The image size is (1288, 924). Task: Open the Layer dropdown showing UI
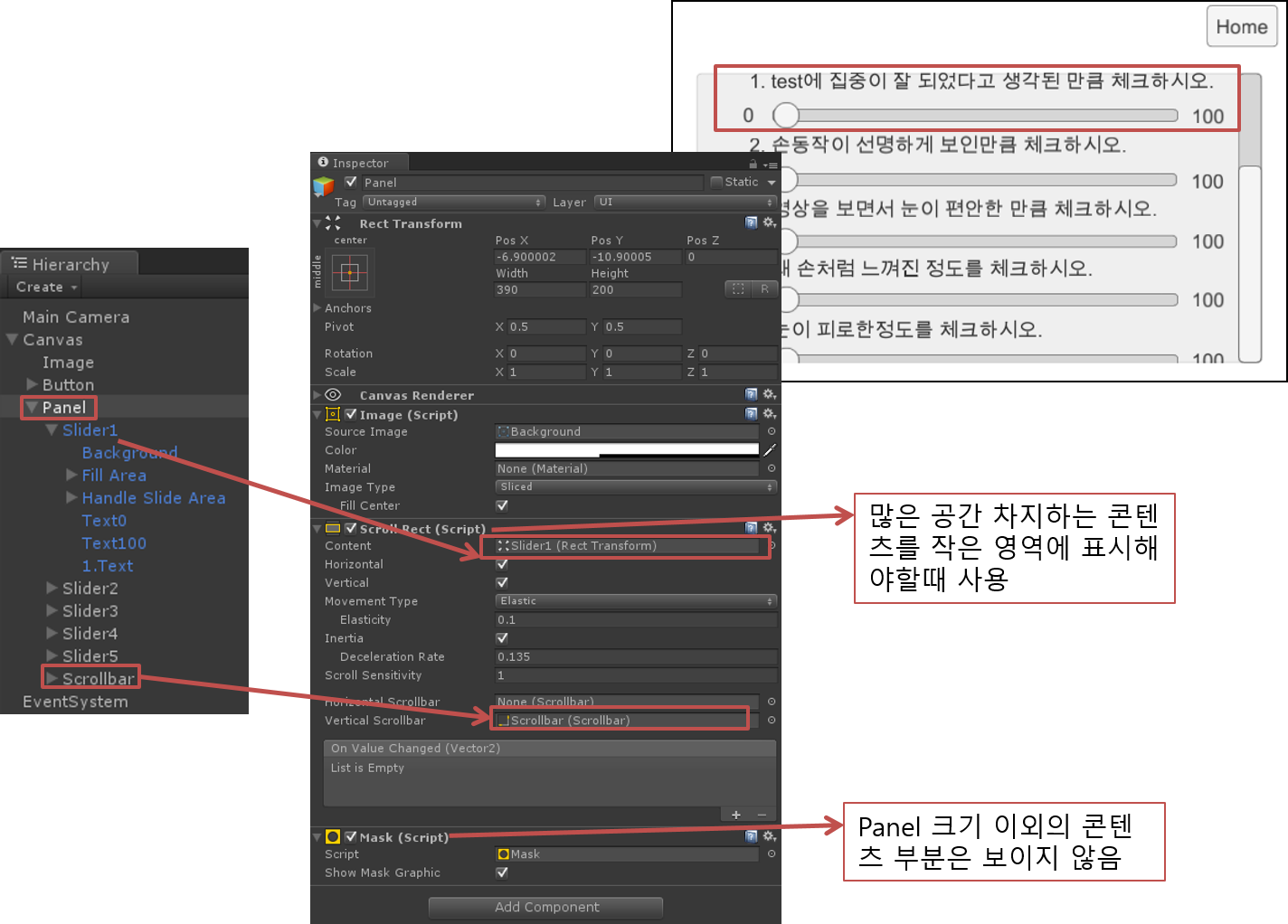point(685,203)
